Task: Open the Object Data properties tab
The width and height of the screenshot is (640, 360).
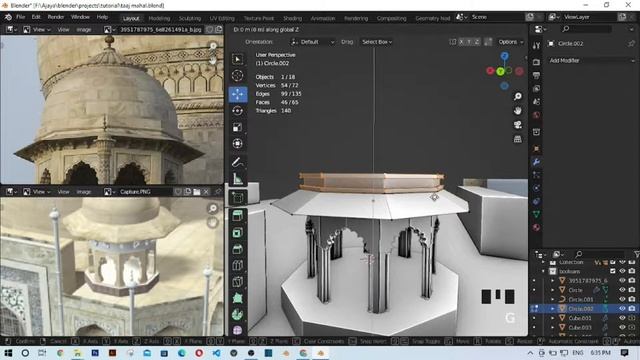Action: 536,214
